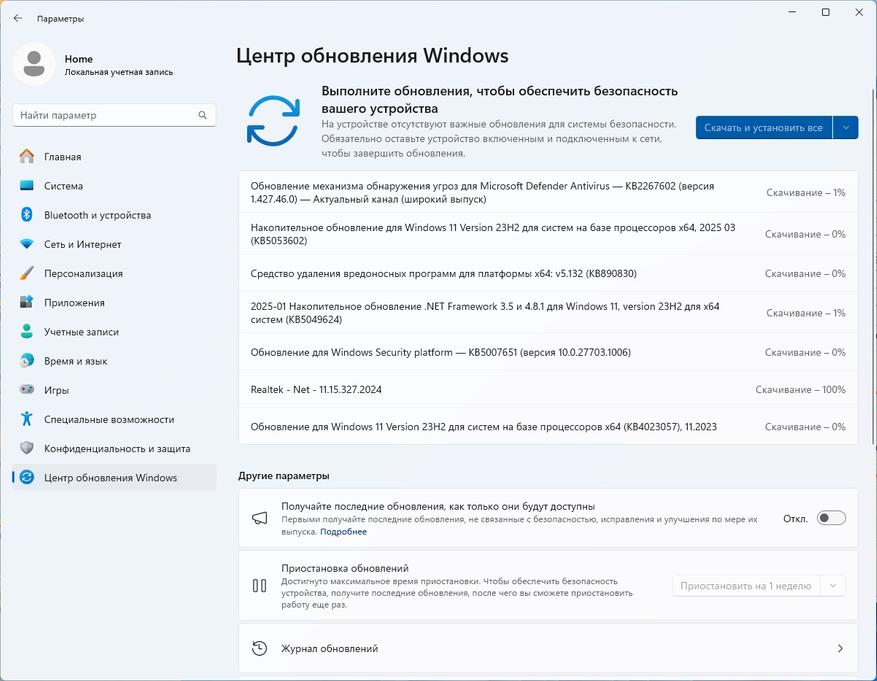Click 'Скачать и установить все' button
The width and height of the screenshot is (877, 681).
pyautogui.click(x=763, y=127)
